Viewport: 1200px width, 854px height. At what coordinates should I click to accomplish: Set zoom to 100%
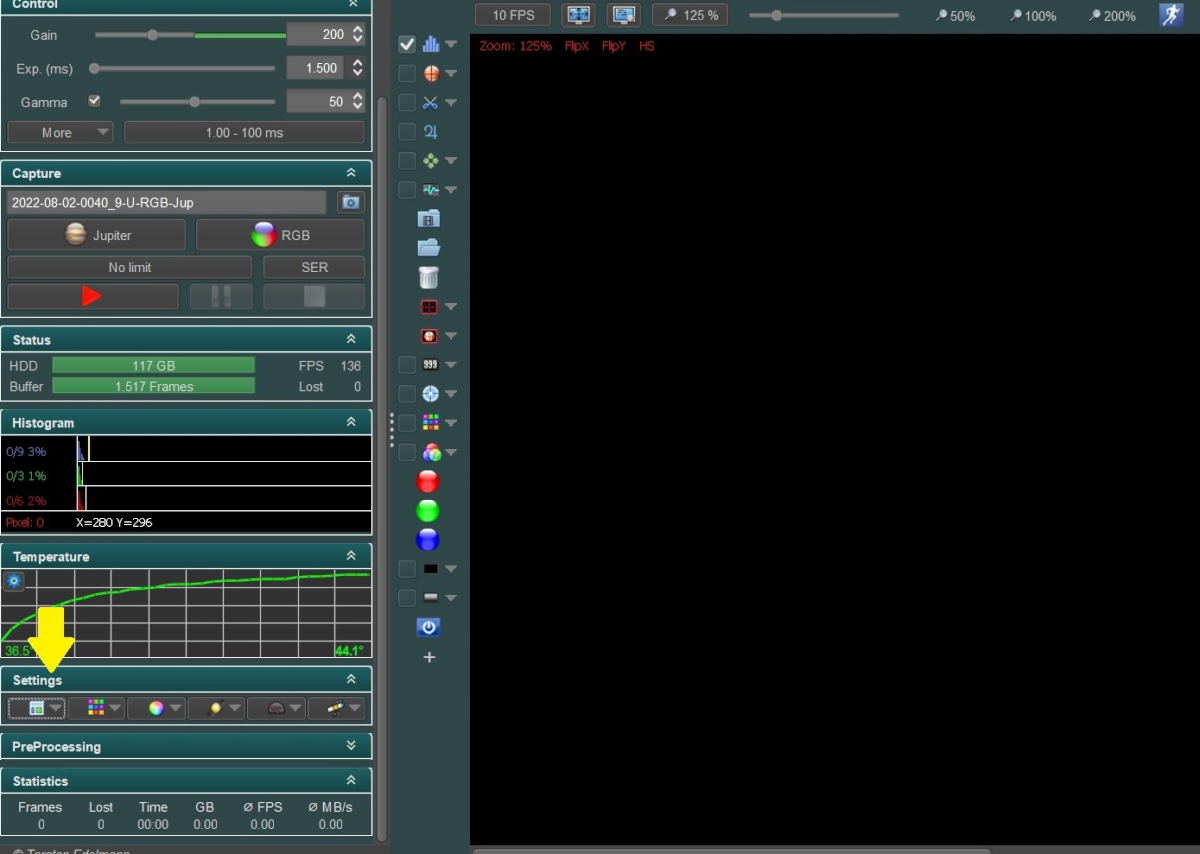[1033, 16]
